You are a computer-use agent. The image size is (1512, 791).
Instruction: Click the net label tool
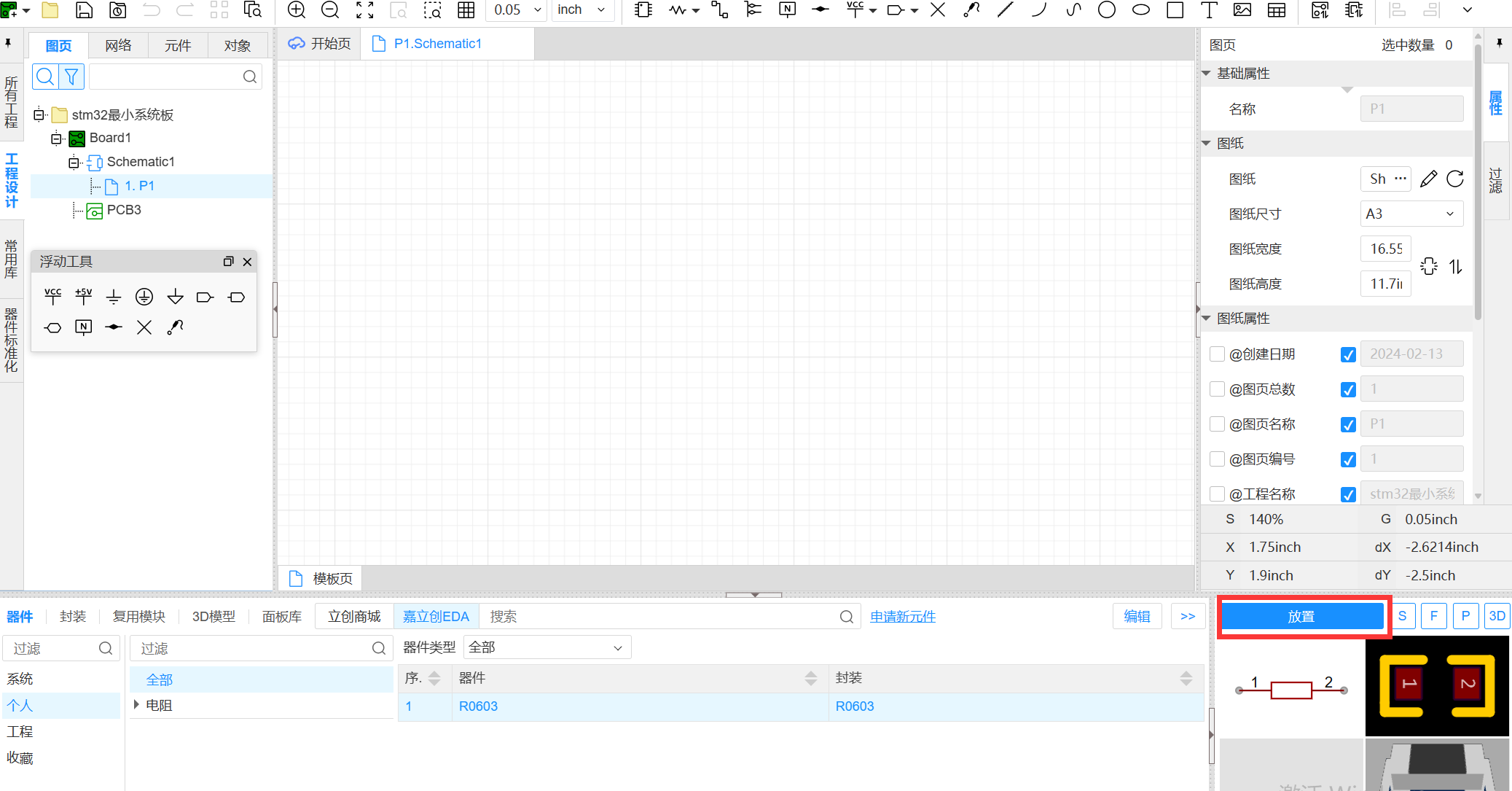tap(787, 10)
